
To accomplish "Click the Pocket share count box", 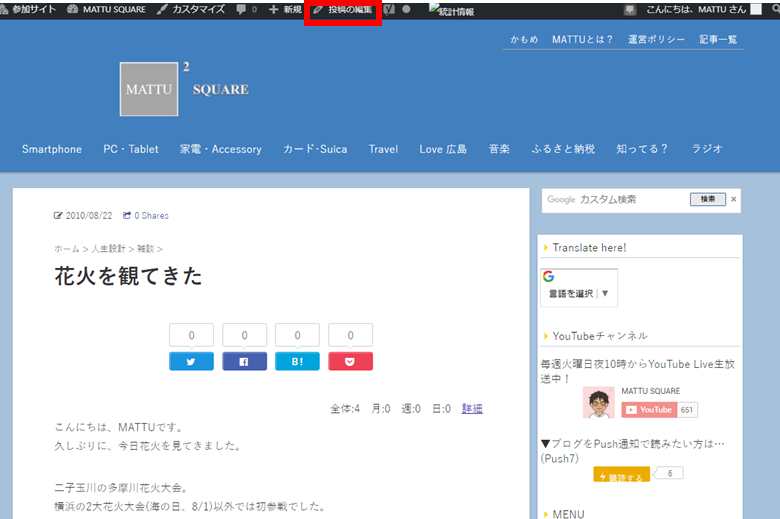I will click(x=350, y=335).
